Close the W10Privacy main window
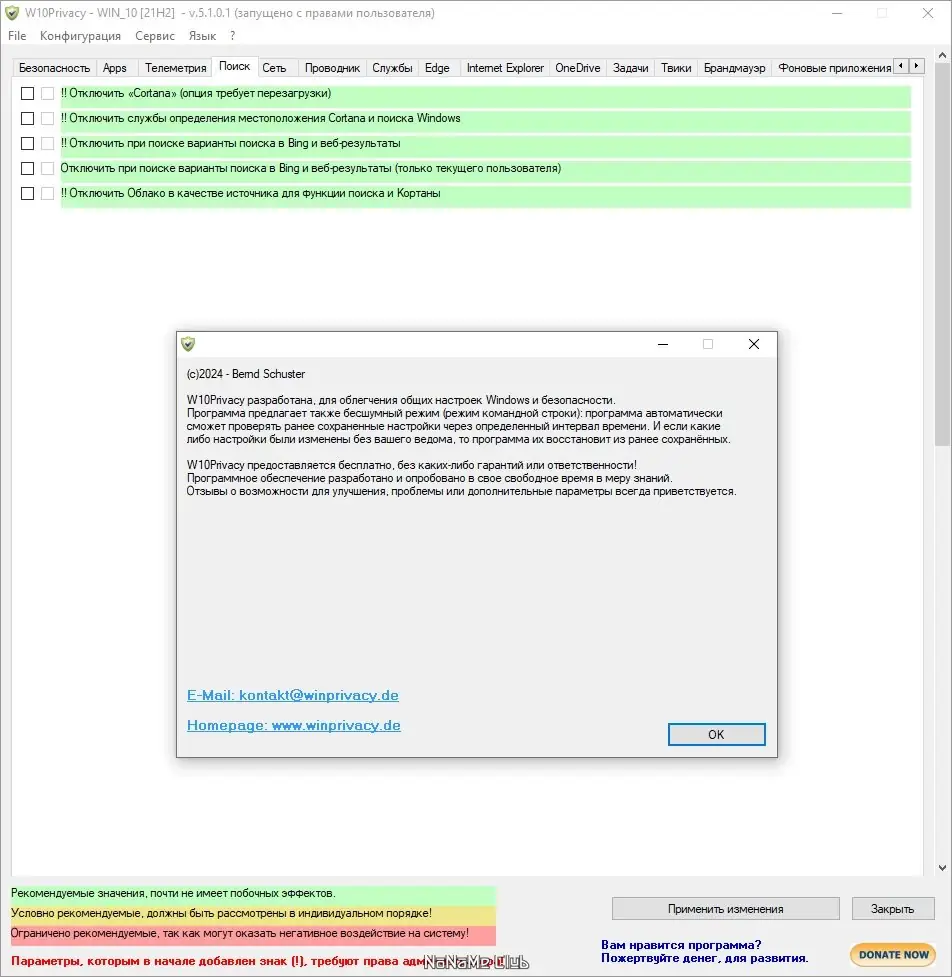Image resolution: width=952 pixels, height=977 pixels. pos(928,13)
